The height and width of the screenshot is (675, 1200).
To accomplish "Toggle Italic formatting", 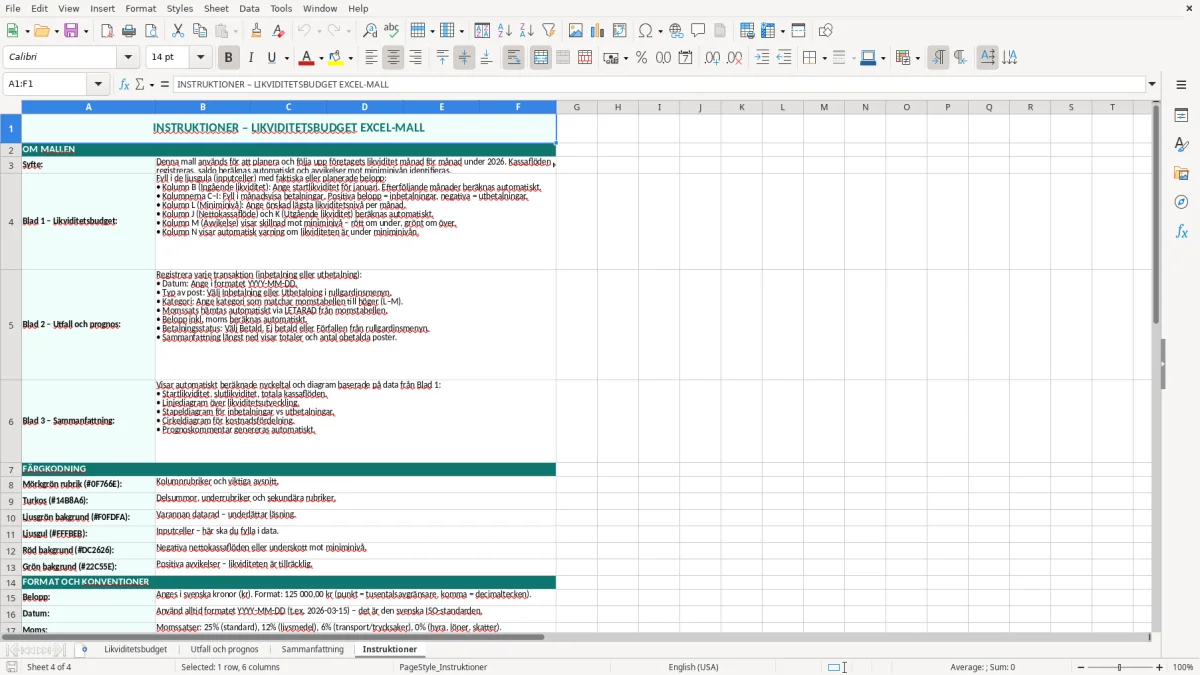I will 250,58.
